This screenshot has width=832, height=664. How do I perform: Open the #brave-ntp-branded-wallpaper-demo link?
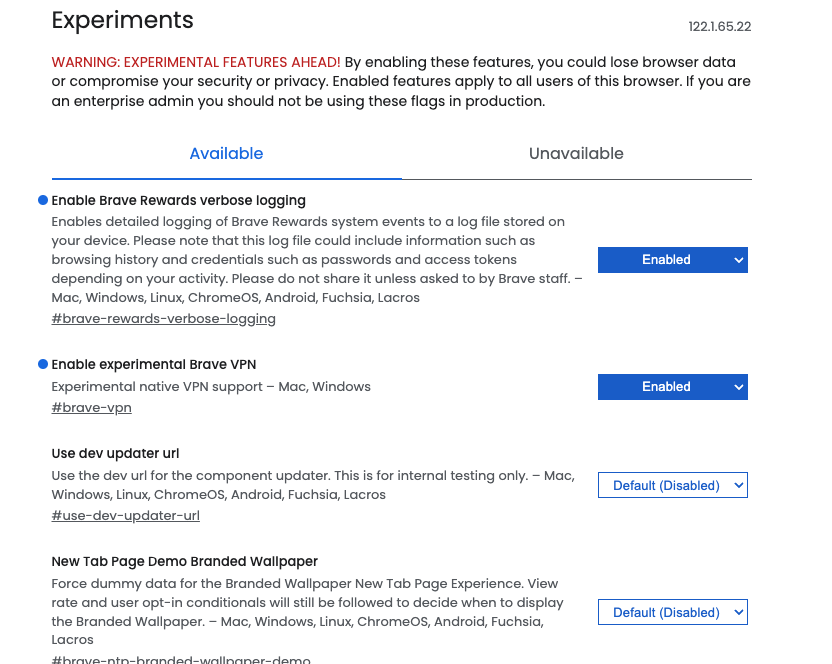pyautogui.click(x=181, y=659)
